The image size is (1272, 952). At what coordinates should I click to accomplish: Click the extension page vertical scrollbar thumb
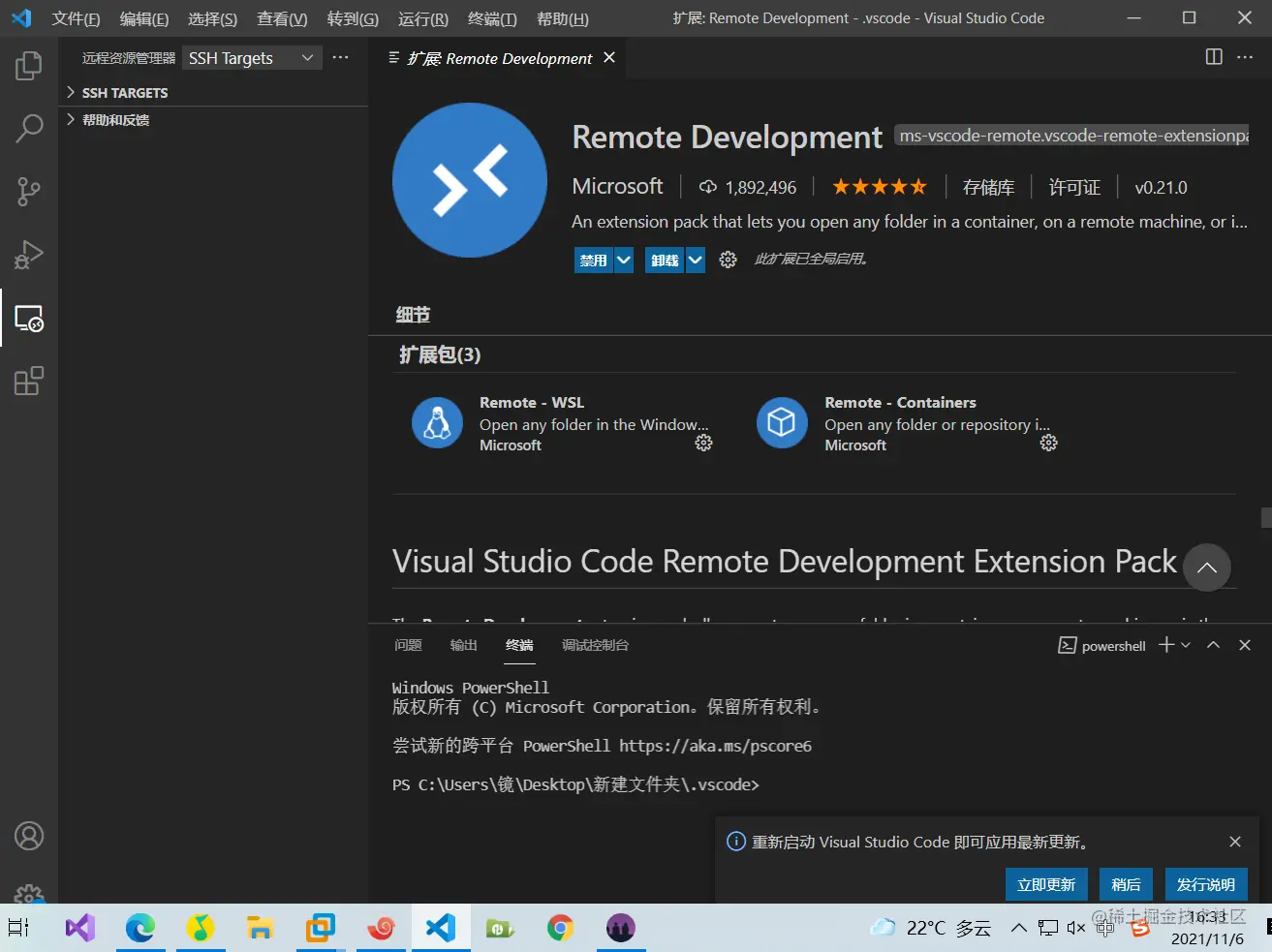(1266, 518)
